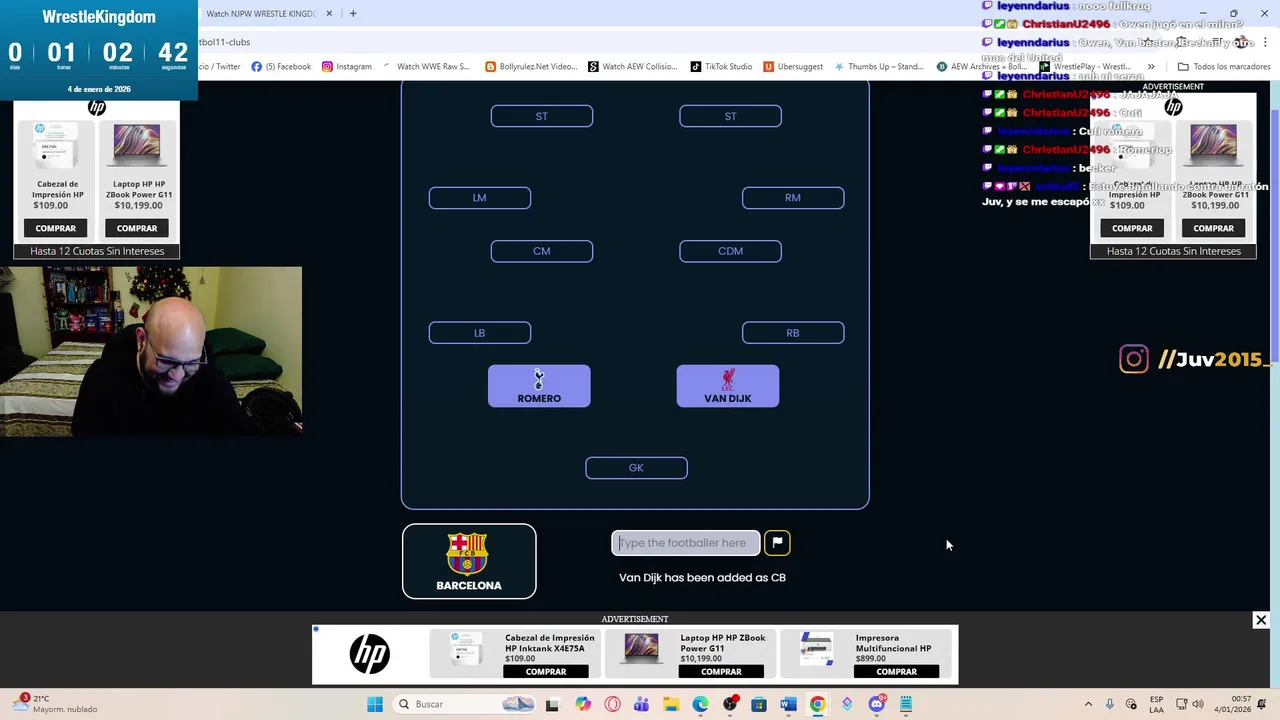Screen dimensions: 1280x720
Task: Choose the RM position slot
Action: [793, 198]
